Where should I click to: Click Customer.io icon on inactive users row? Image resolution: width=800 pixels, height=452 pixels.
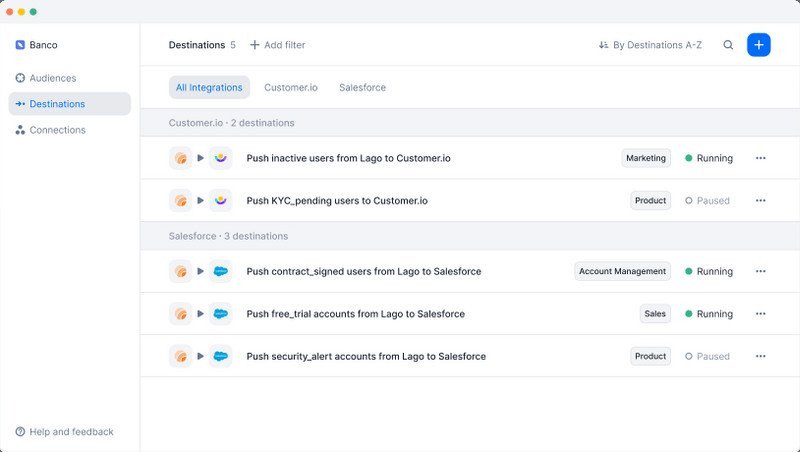[x=221, y=158]
